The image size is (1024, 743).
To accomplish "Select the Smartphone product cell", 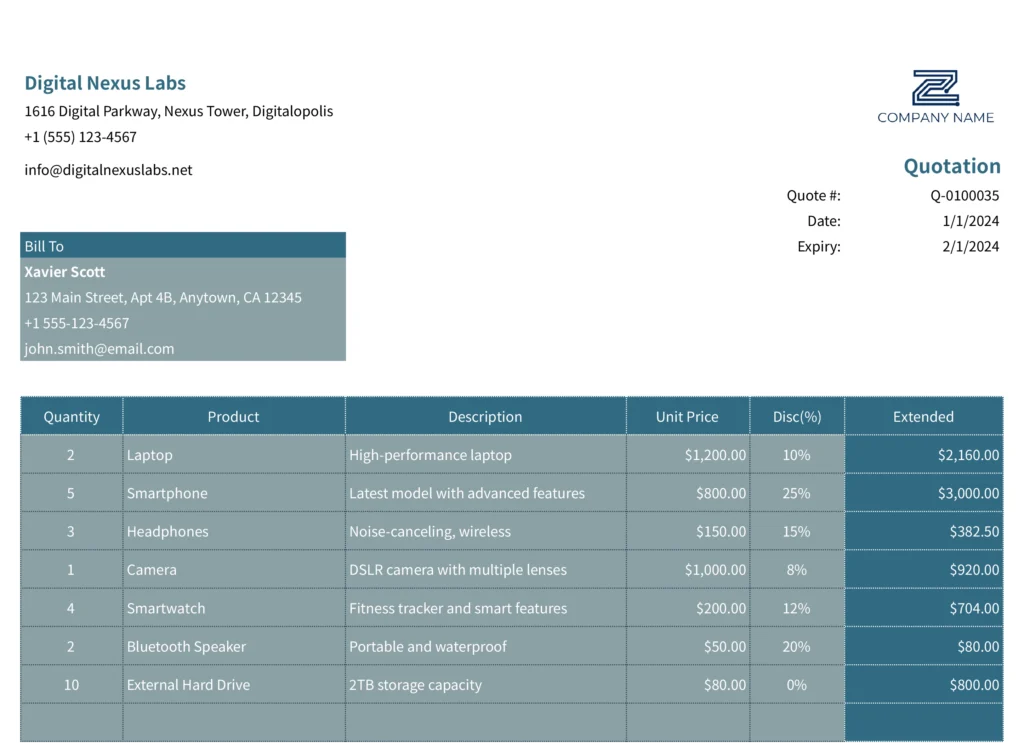I will click(x=234, y=493).
